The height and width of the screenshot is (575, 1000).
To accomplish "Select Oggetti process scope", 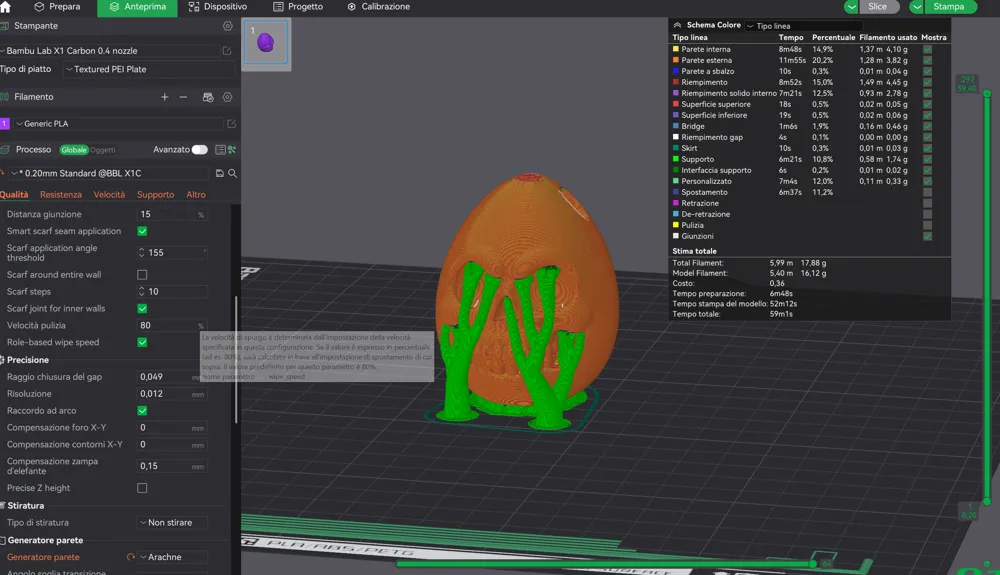I will point(103,150).
